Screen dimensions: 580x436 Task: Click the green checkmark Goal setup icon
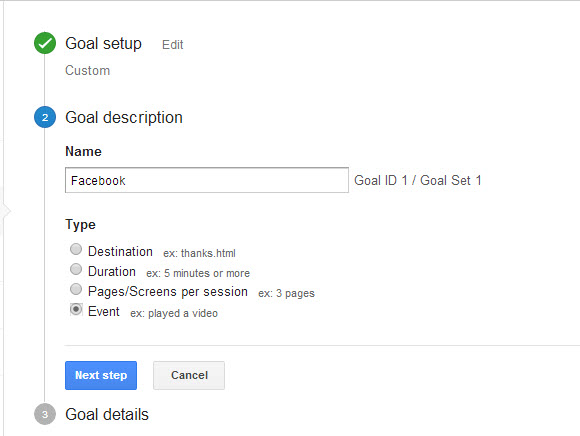click(x=45, y=43)
